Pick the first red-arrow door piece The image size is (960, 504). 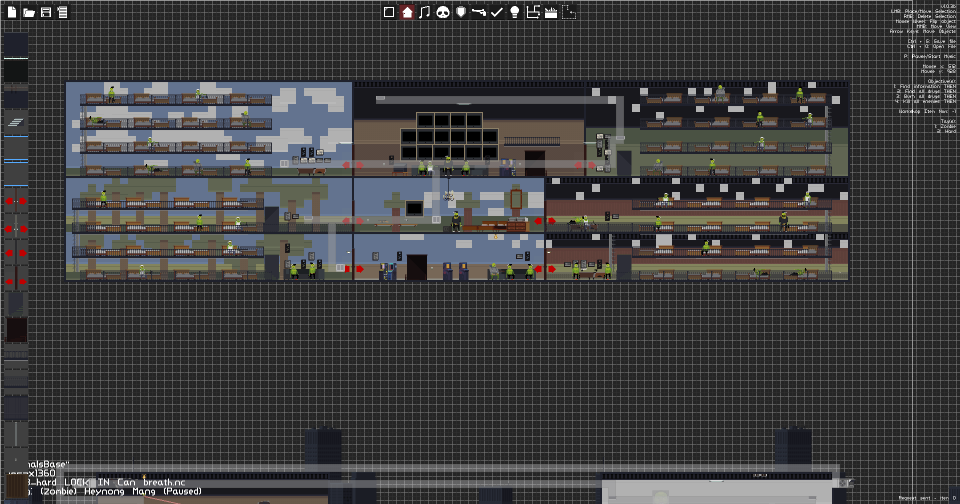tap(16, 201)
